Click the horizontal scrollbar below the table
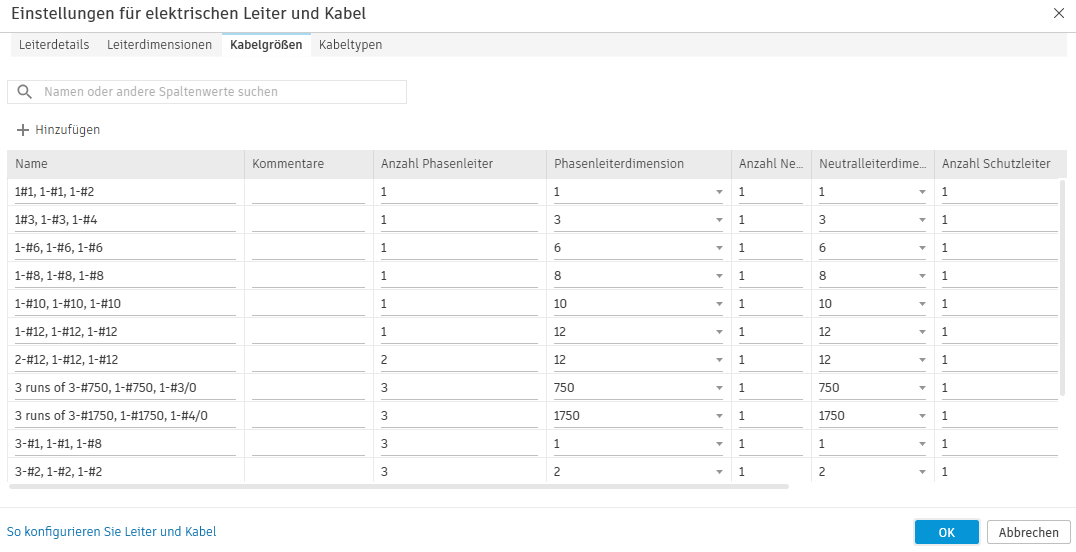This screenshot has width=1076, height=552. click(398, 487)
